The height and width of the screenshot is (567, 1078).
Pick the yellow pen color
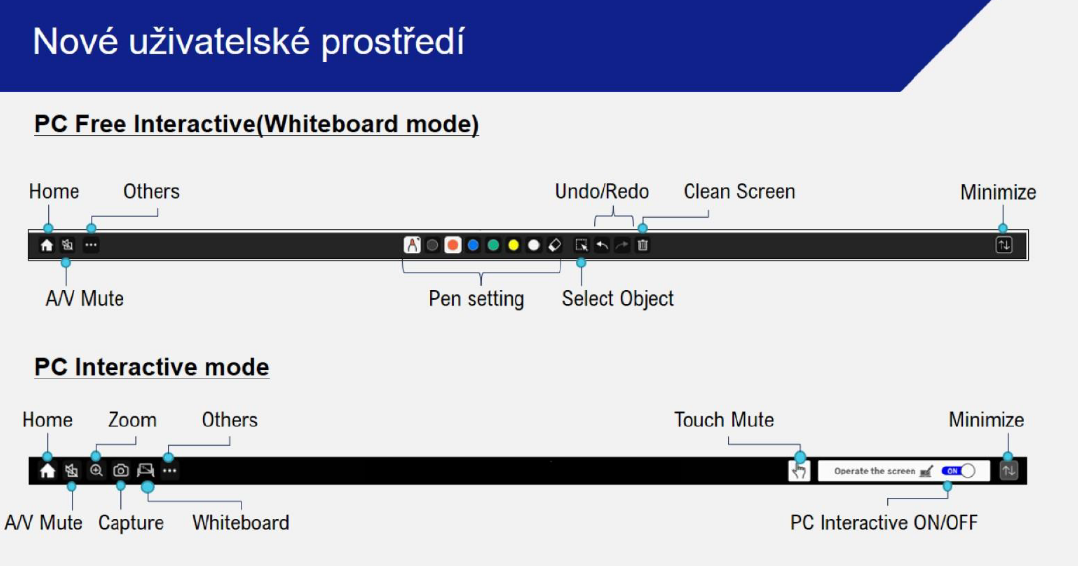(514, 245)
